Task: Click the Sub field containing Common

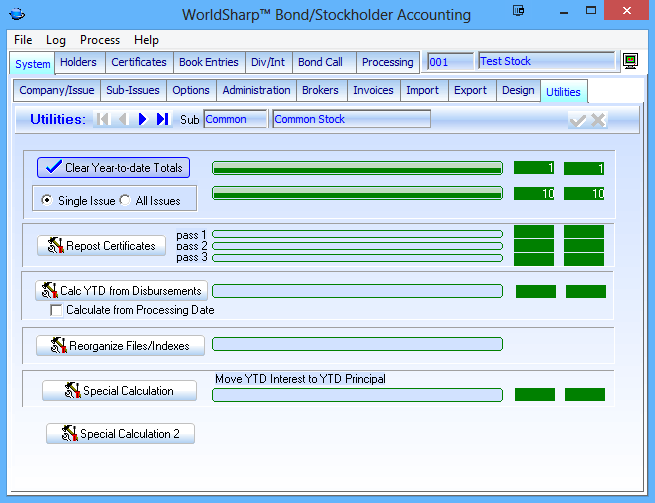Action: (235, 119)
